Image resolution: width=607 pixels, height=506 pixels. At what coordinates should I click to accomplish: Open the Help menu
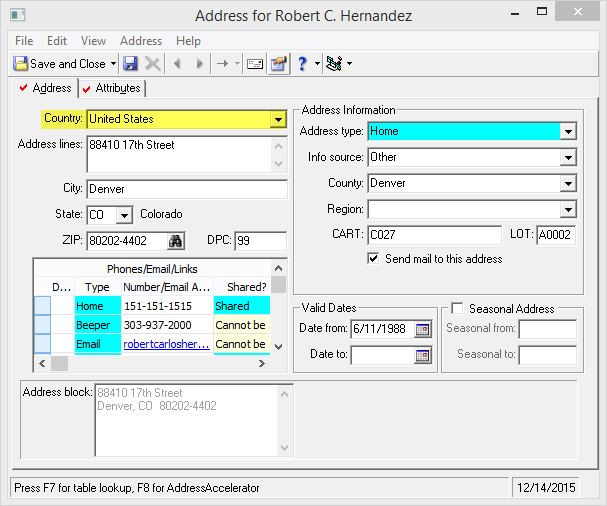tap(188, 41)
